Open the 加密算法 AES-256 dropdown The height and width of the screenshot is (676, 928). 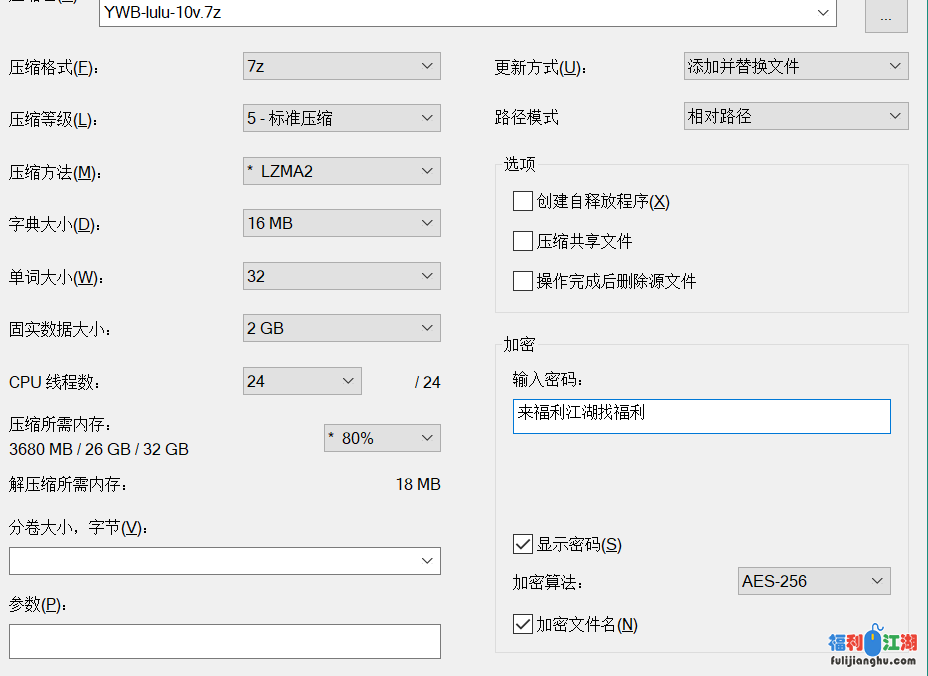(813, 581)
